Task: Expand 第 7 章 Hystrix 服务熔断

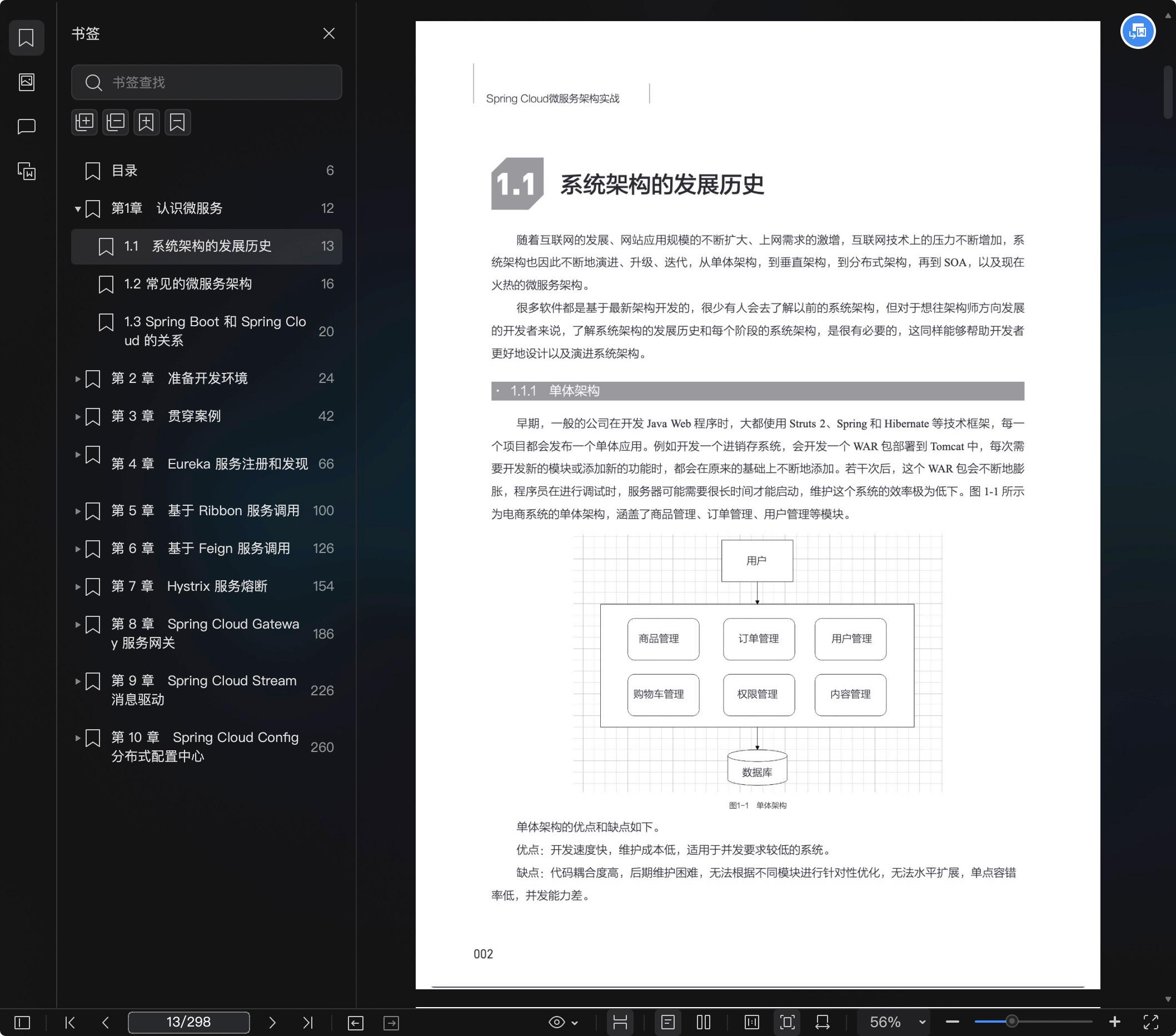Action: tap(78, 587)
